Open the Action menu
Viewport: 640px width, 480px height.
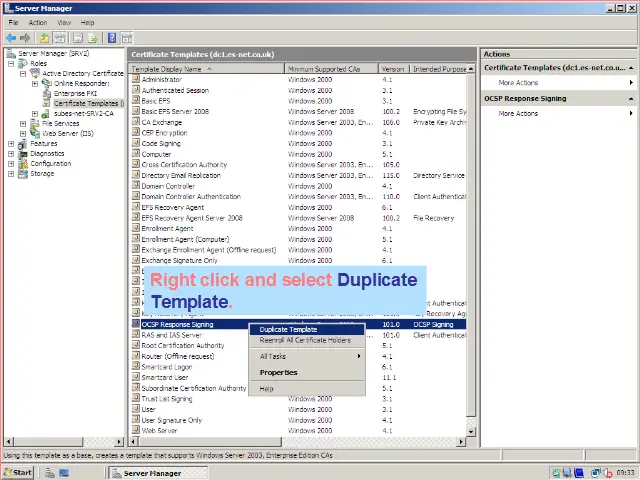pos(38,22)
